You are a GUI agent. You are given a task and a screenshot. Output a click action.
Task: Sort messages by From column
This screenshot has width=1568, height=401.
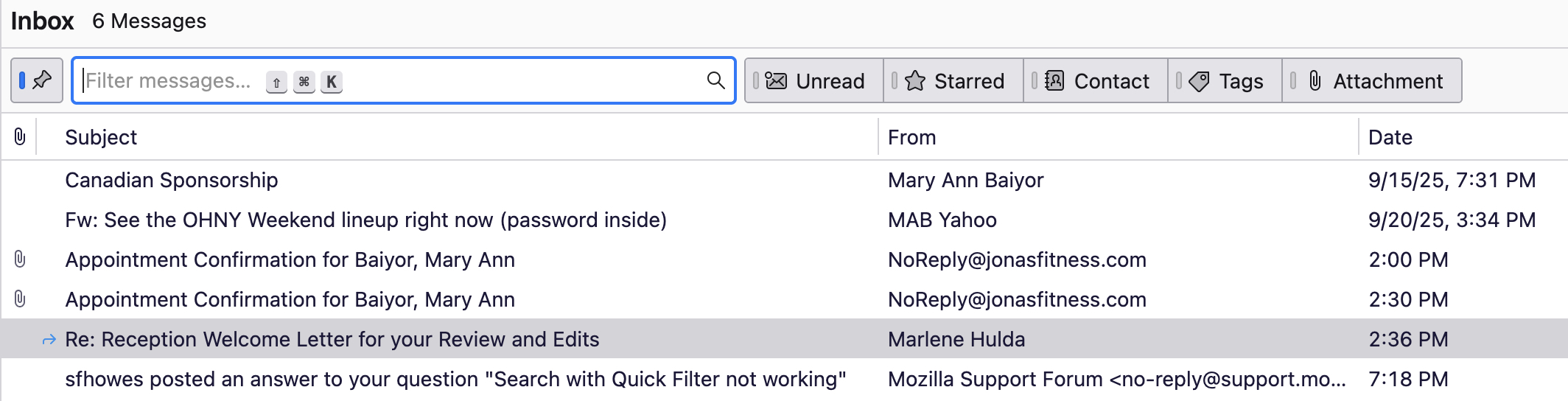pyautogui.click(x=911, y=137)
